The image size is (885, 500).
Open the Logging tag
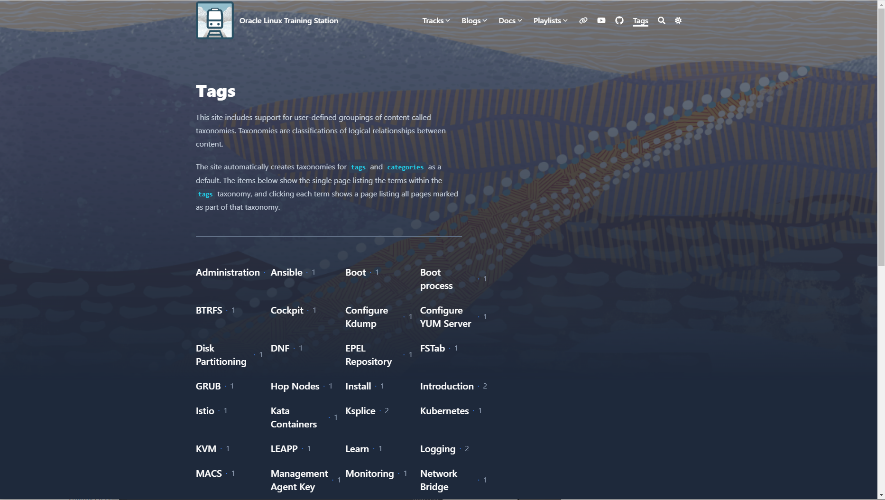point(437,449)
